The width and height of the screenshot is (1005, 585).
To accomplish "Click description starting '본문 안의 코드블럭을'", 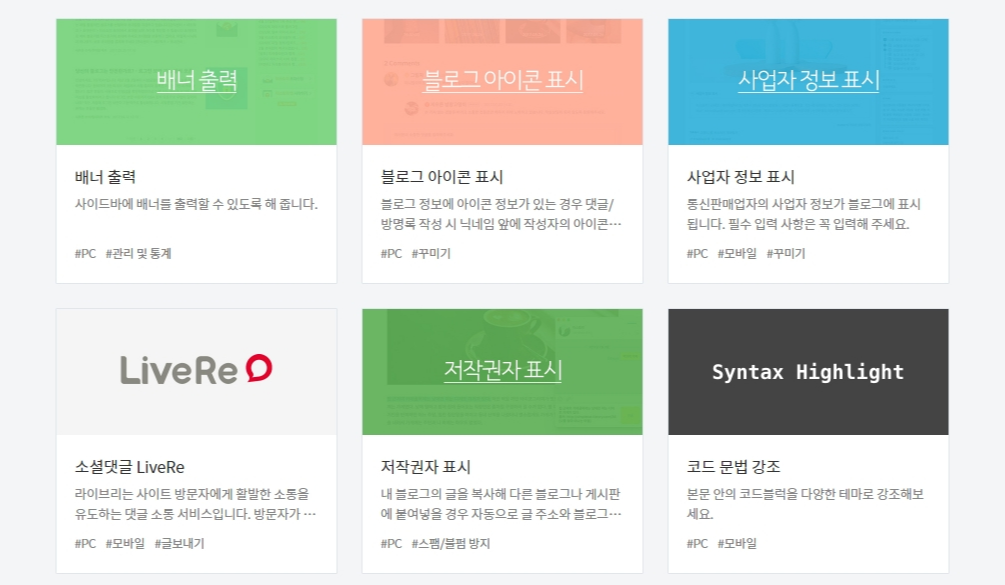I will 805,504.
